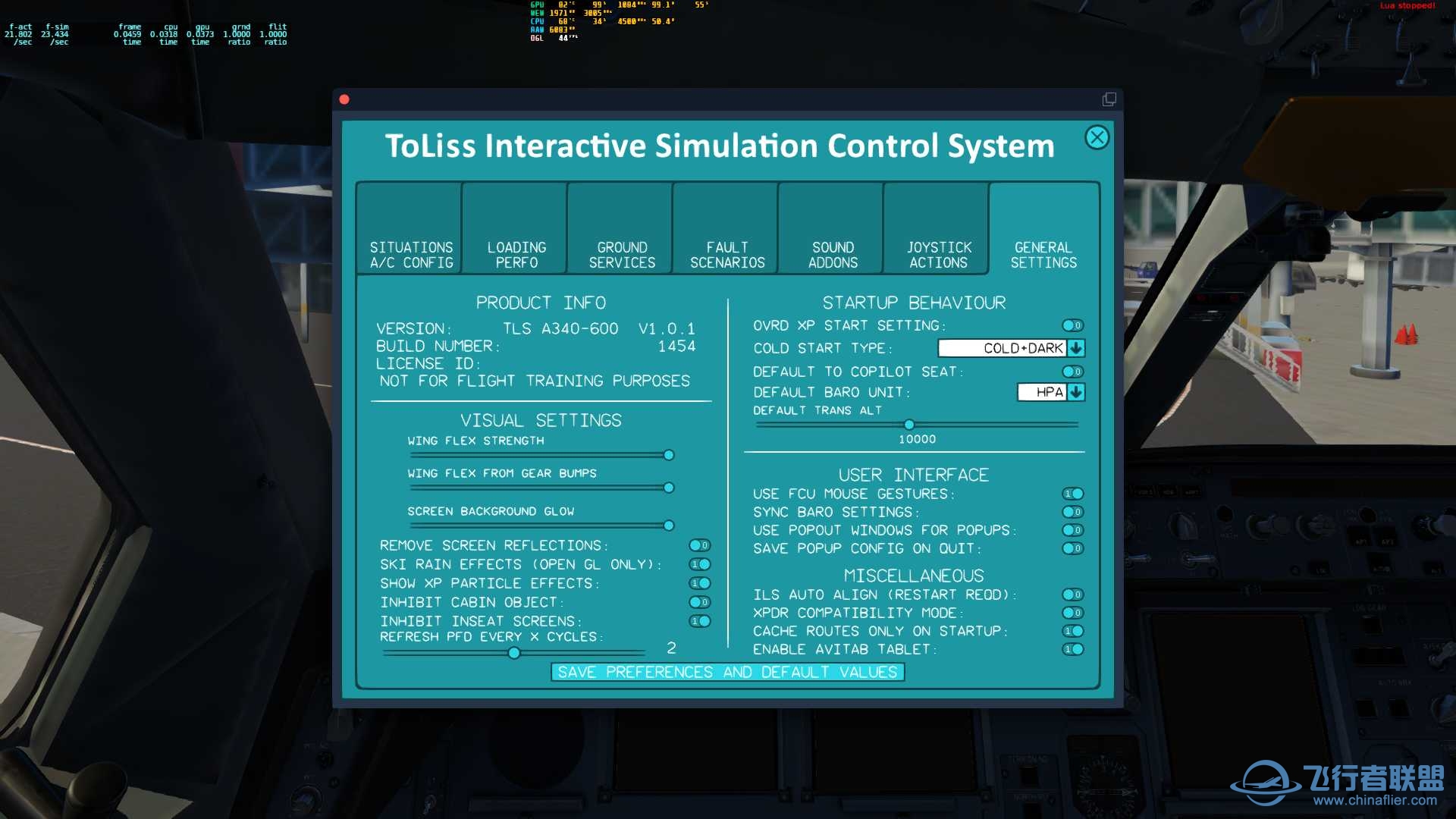Adjust Default Trans Alt slider
Viewport: 1456px width, 819px height.
coord(909,425)
